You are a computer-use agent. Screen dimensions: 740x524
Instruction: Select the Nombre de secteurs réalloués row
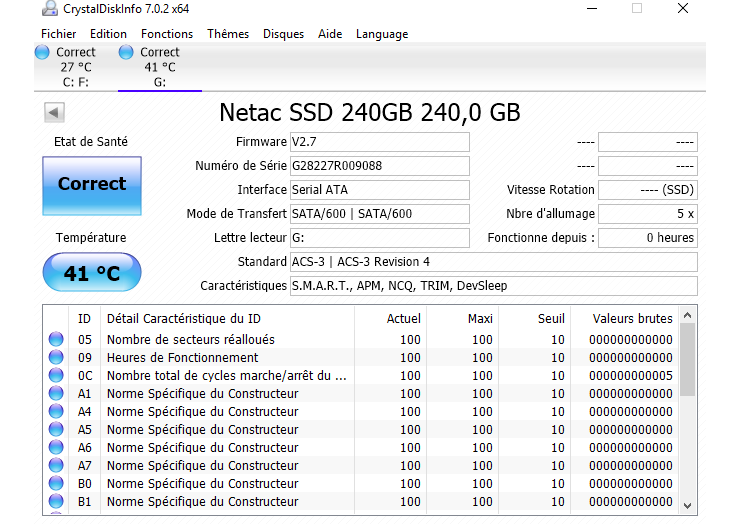pos(361,339)
